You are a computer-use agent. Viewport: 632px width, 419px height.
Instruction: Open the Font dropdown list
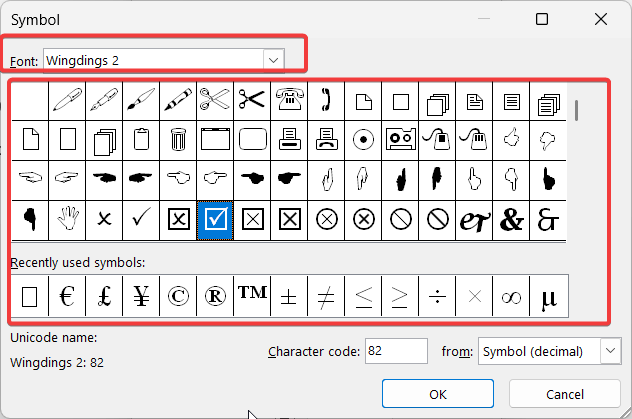(x=274, y=60)
